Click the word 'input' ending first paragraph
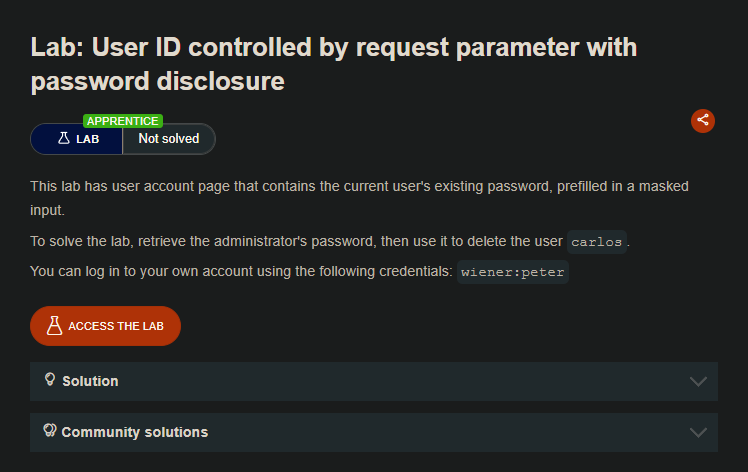 [47, 209]
